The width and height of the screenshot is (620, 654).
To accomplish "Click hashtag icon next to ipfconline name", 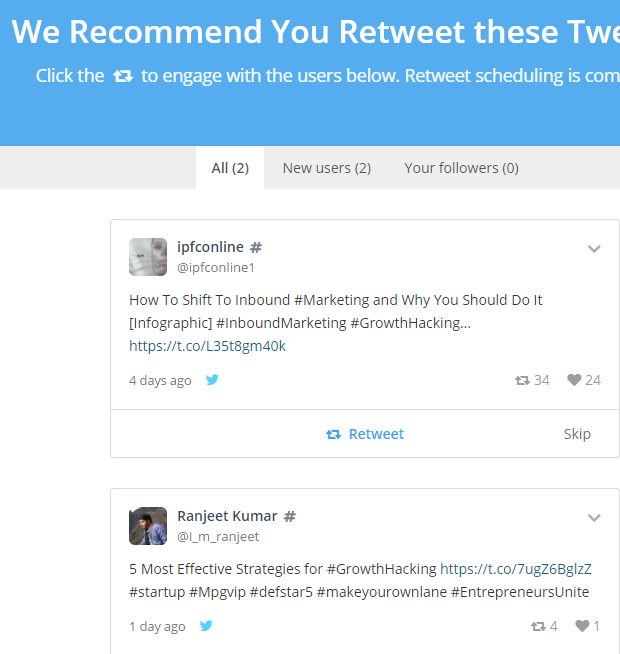I will (256, 247).
